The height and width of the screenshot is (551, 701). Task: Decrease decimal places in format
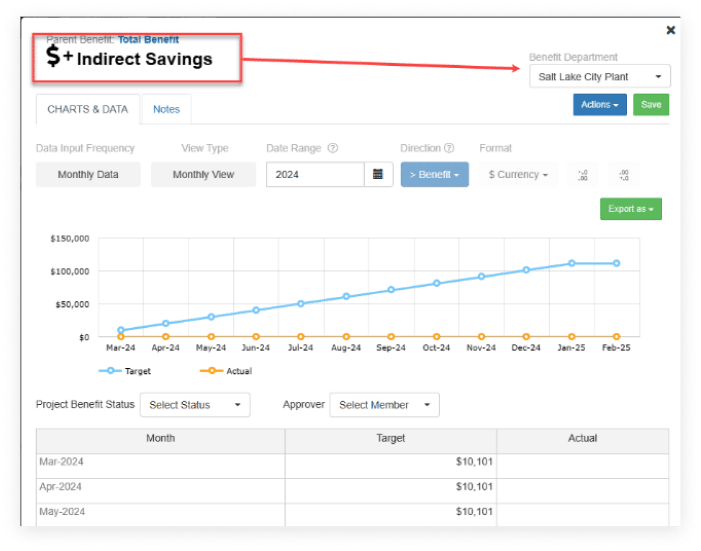point(624,175)
